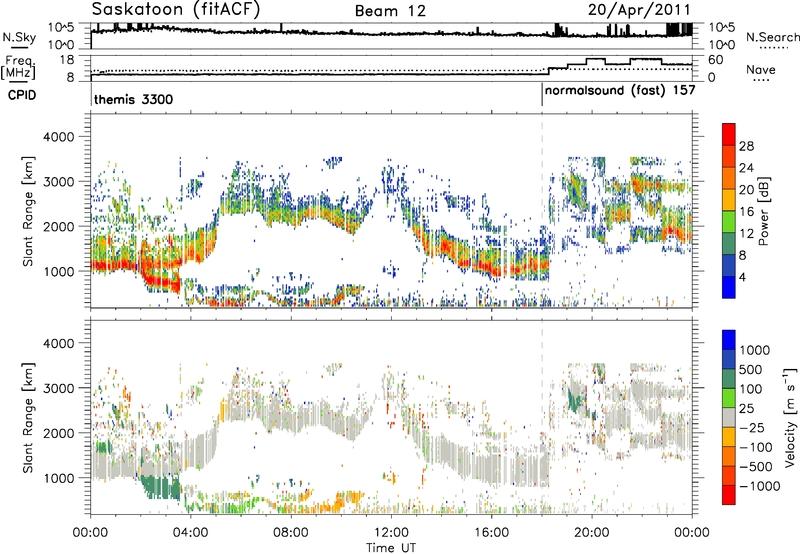Click power colorbar value '16'

(x=746, y=212)
